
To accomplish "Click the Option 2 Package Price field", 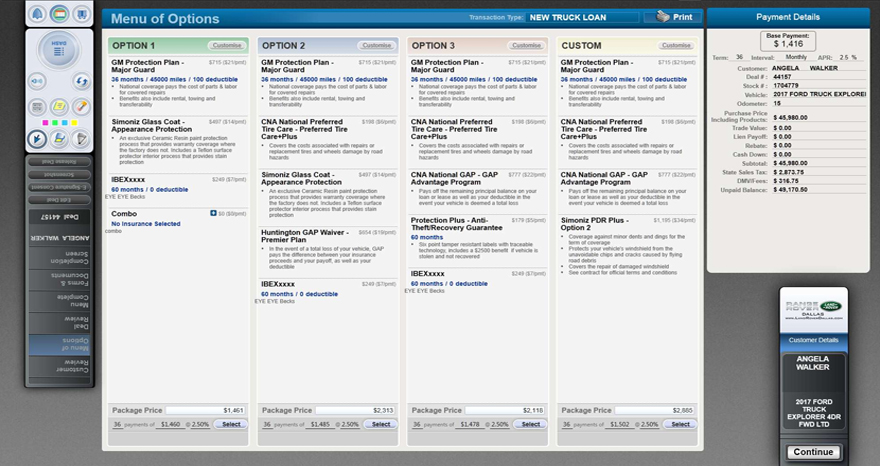I will click(356, 410).
